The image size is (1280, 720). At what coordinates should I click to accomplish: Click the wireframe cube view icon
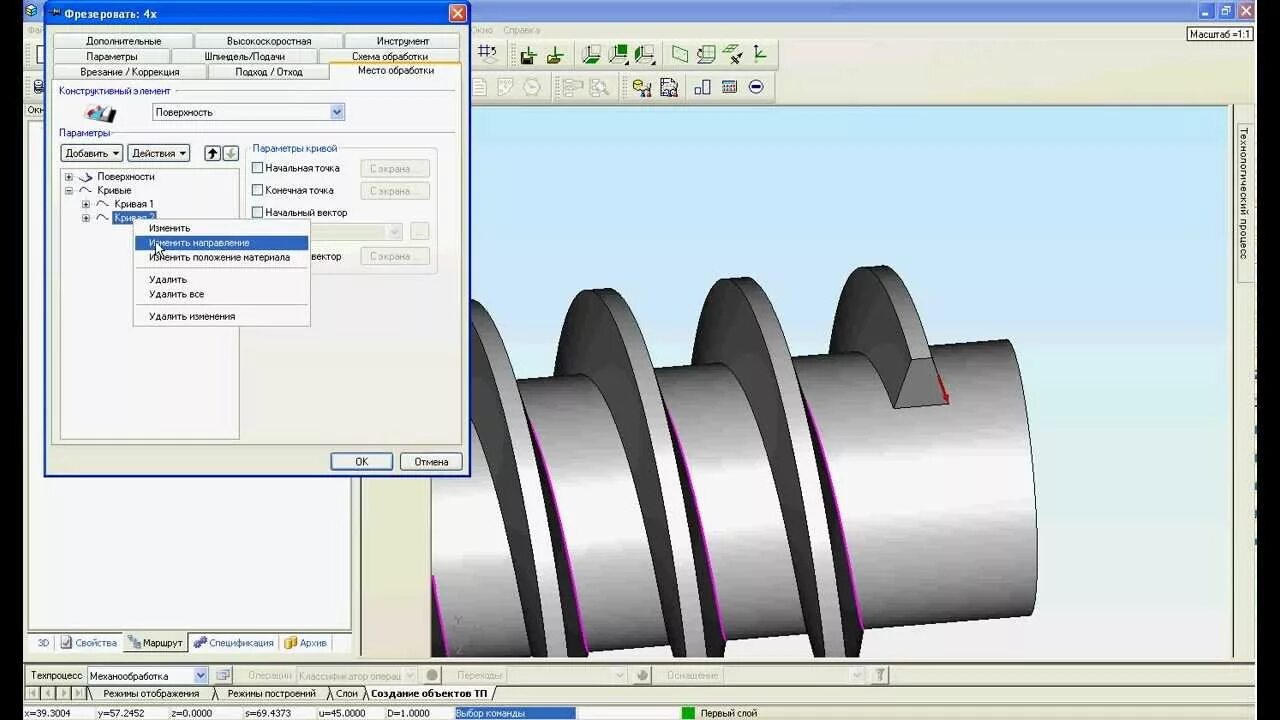(707, 55)
